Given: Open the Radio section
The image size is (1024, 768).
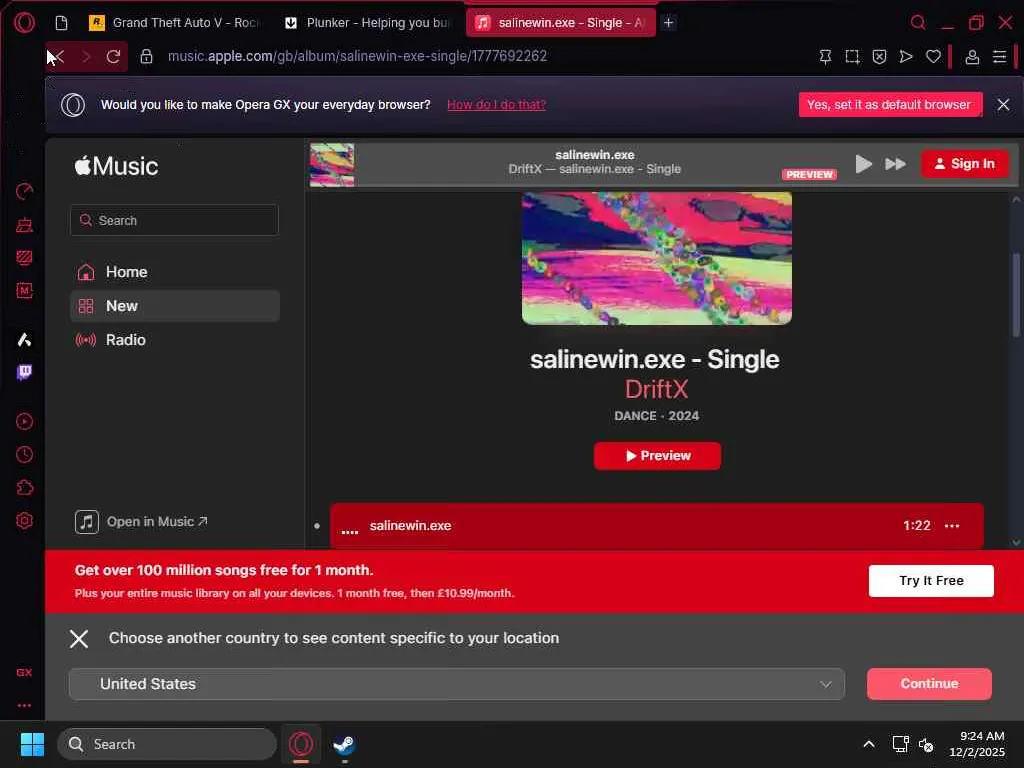Looking at the screenshot, I should tap(174, 340).
